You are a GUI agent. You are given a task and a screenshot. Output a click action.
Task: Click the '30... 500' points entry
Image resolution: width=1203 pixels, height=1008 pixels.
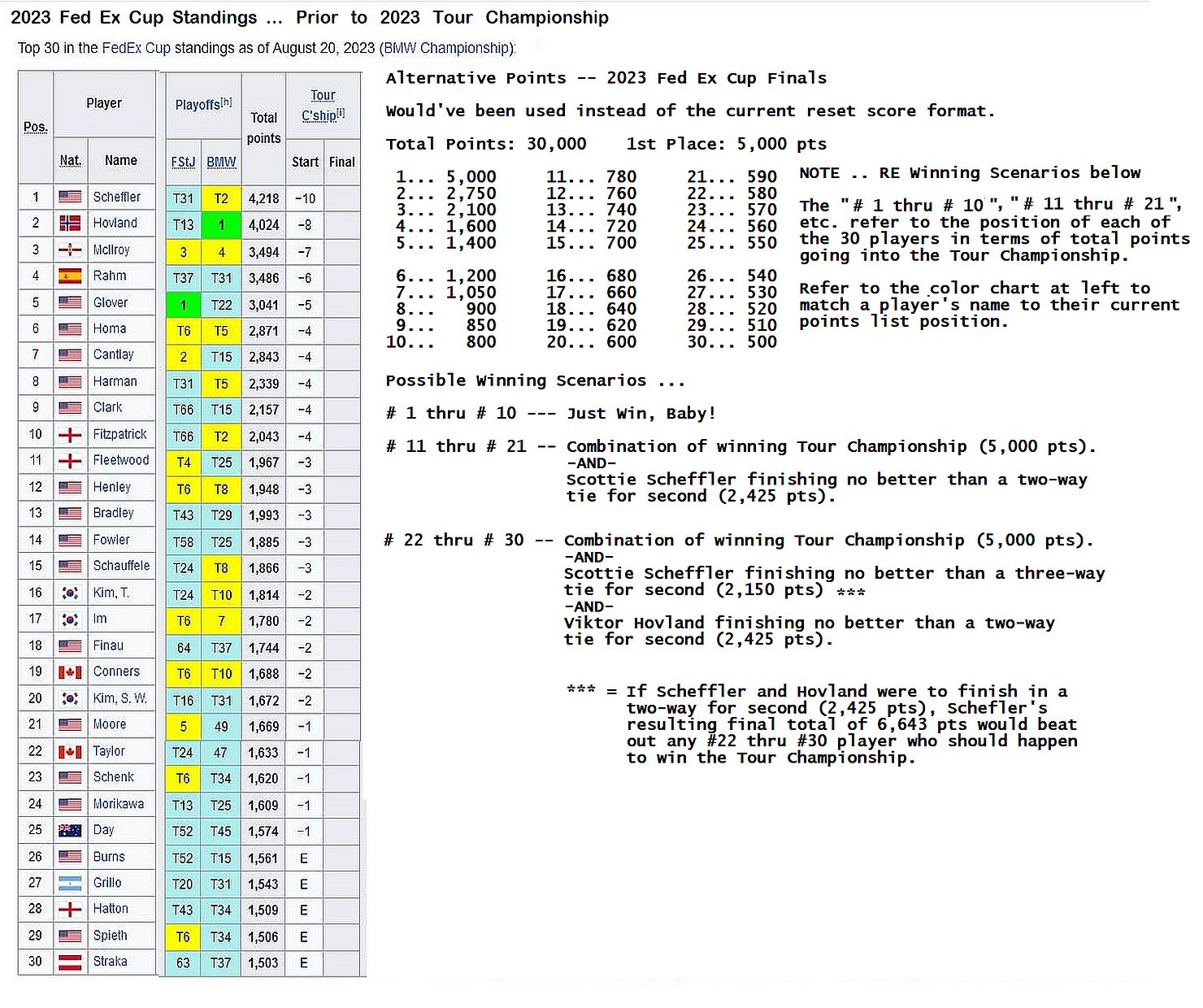[732, 341]
